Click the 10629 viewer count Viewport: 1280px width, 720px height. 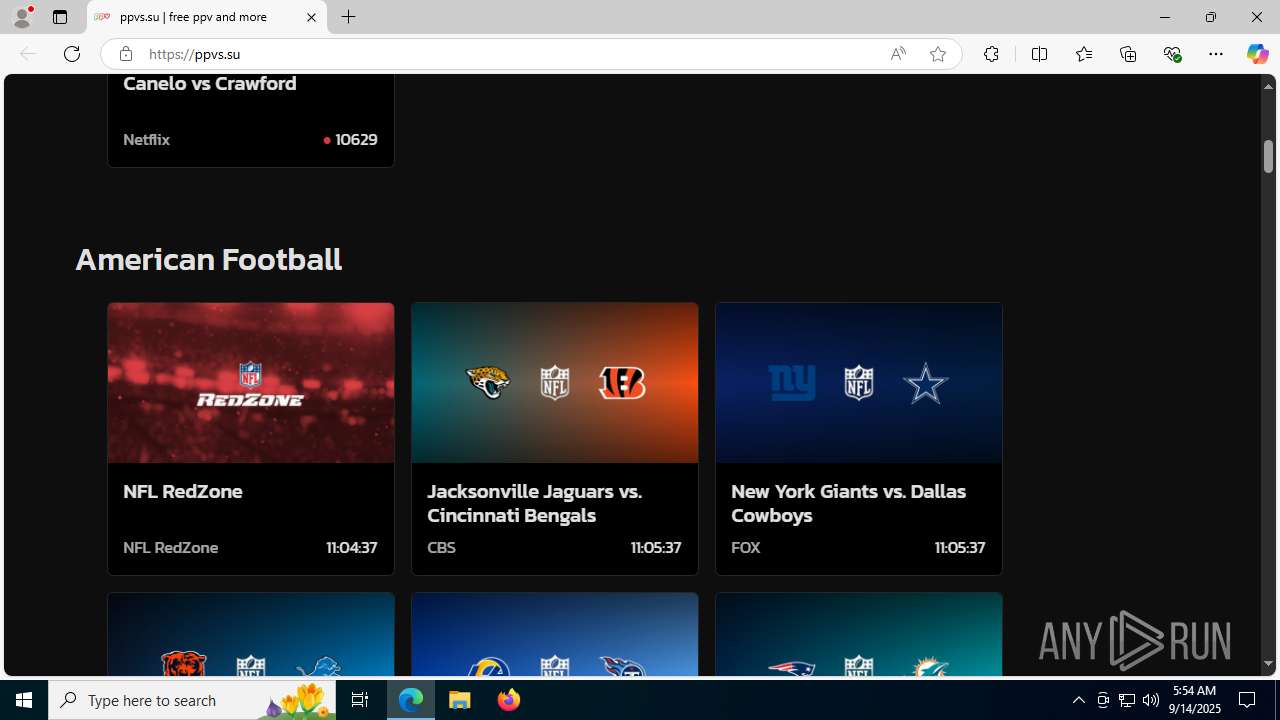coord(356,139)
